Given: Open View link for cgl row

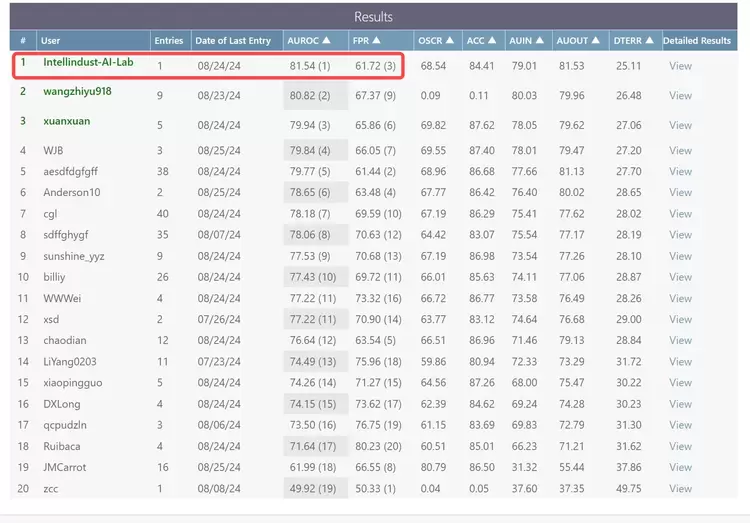Looking at the screenshot, I should pyautogui.click(x=680, y=213).
